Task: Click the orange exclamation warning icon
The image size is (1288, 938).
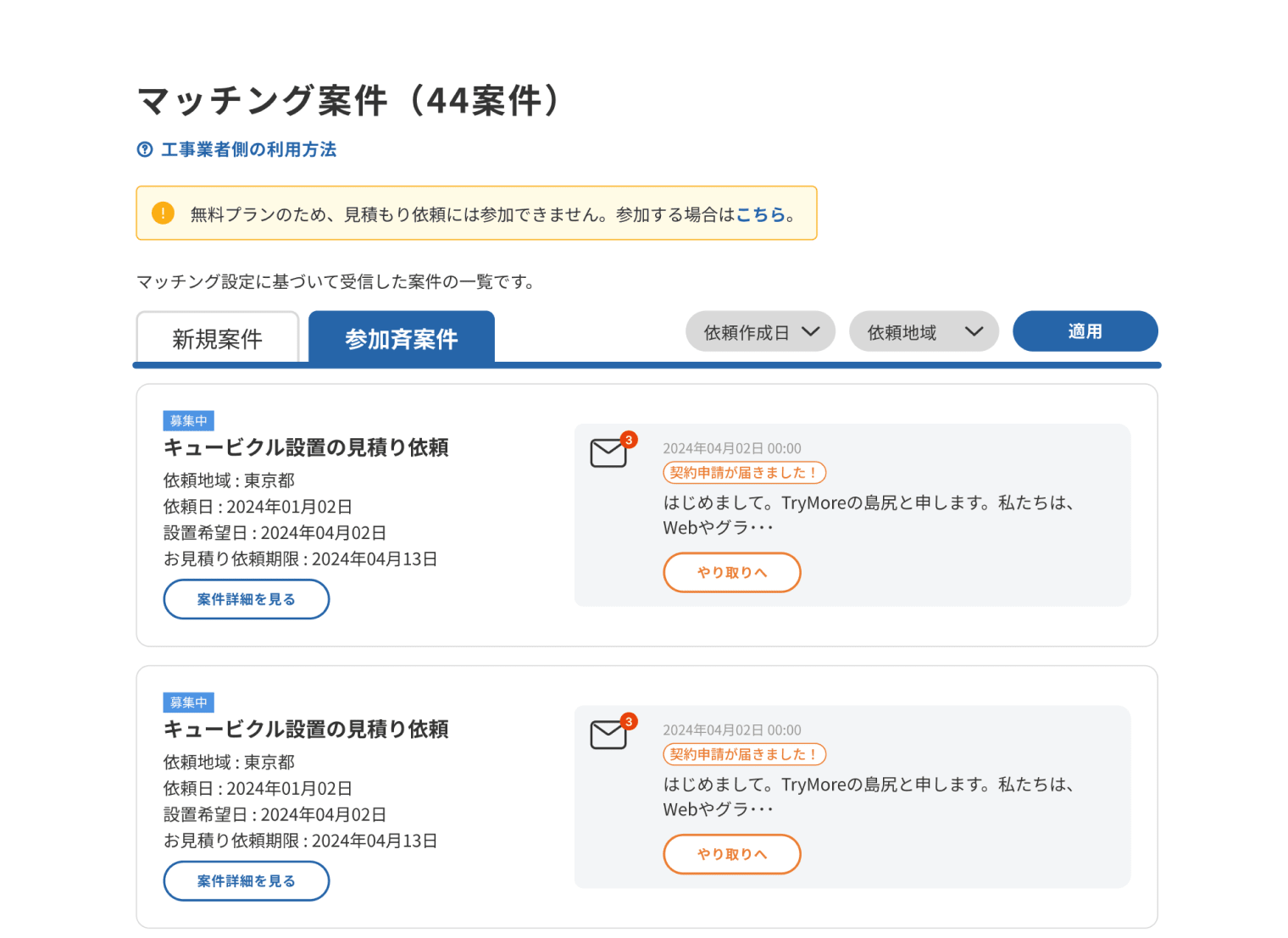Action: 163,214
